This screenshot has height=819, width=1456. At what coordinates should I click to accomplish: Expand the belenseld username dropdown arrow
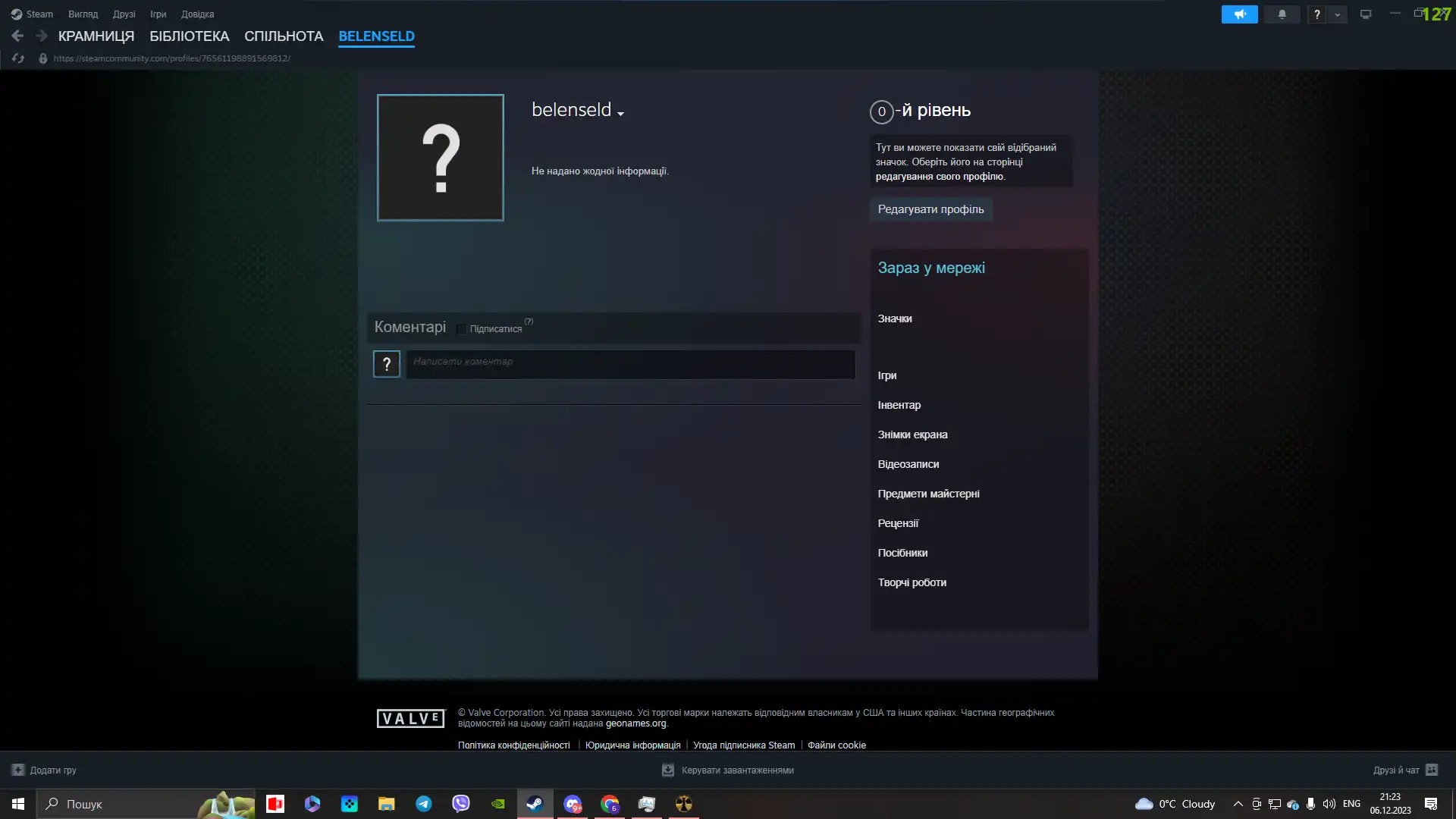pos(620,114)
